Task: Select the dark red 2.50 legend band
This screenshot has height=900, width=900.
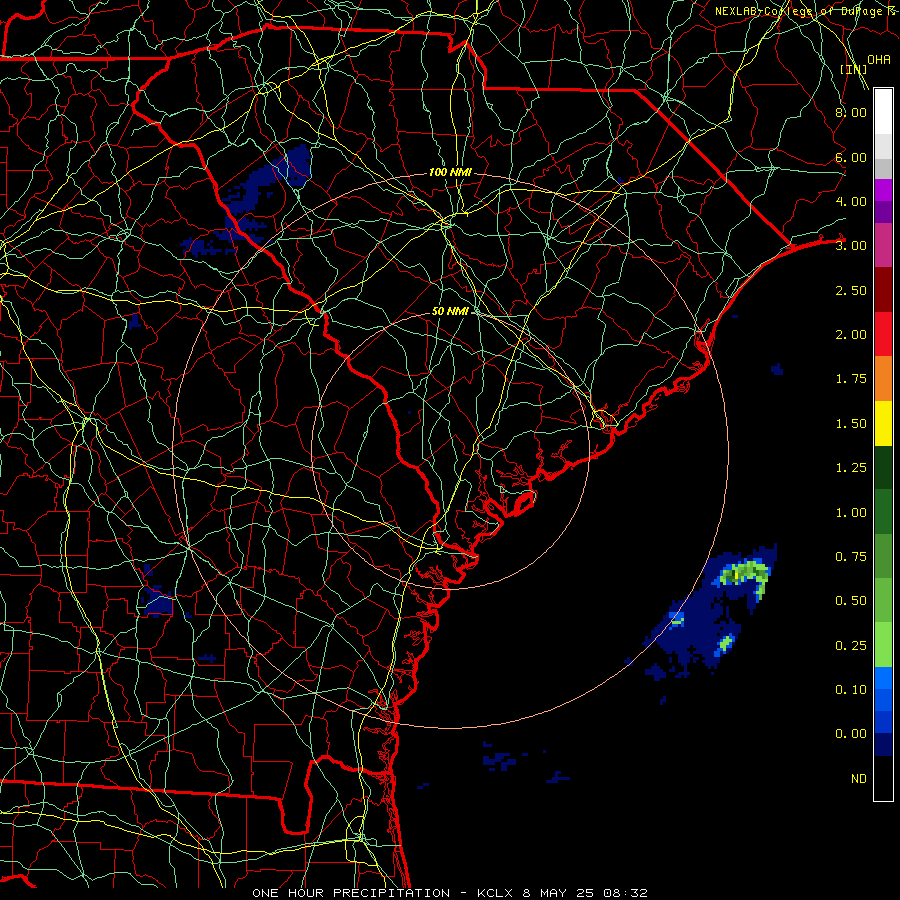Action: point(883,290)
